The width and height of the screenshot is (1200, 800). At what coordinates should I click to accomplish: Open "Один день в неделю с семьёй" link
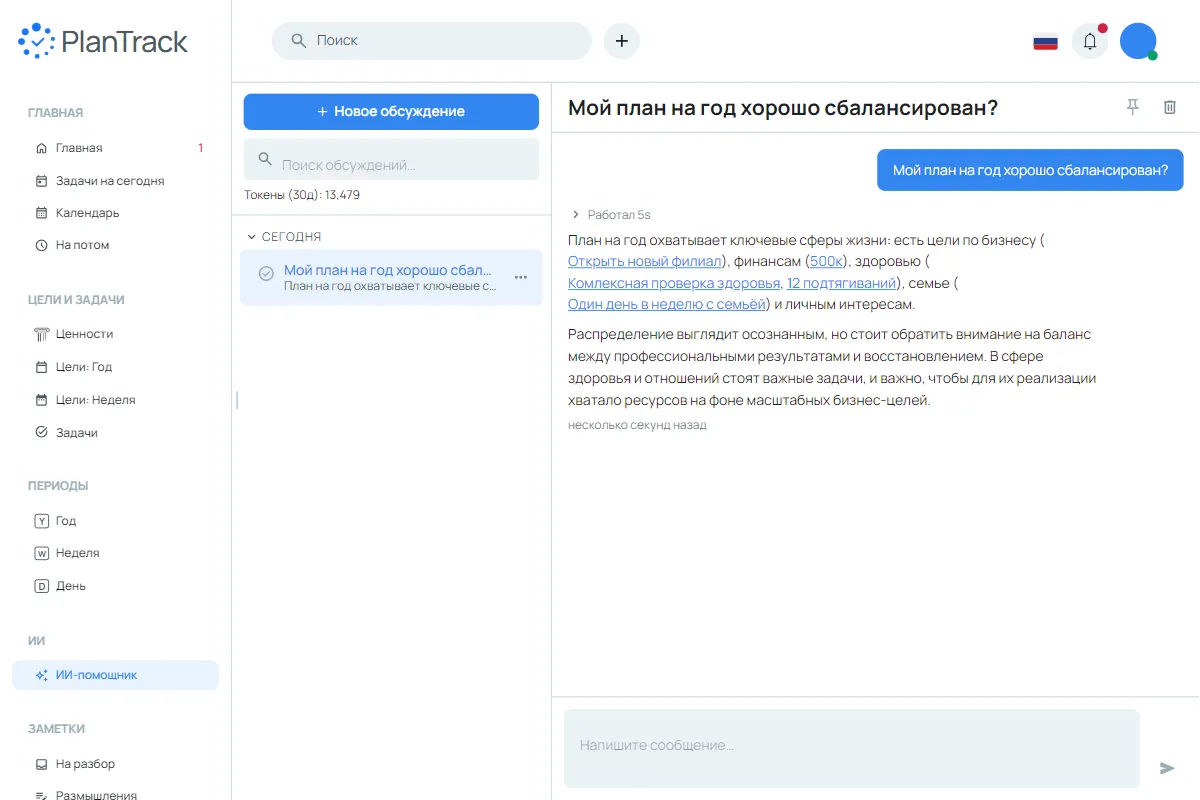tap(667, 305)
